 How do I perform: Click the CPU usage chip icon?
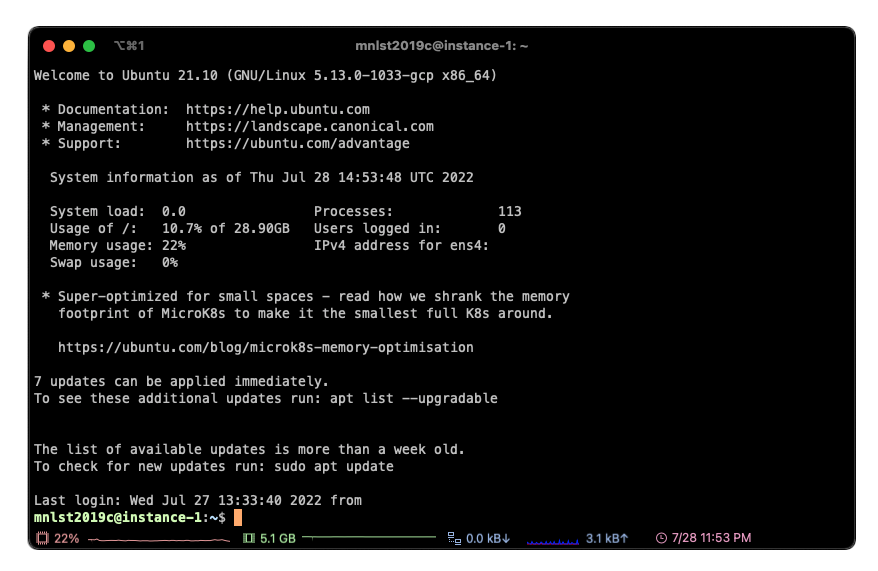point(42,539)
